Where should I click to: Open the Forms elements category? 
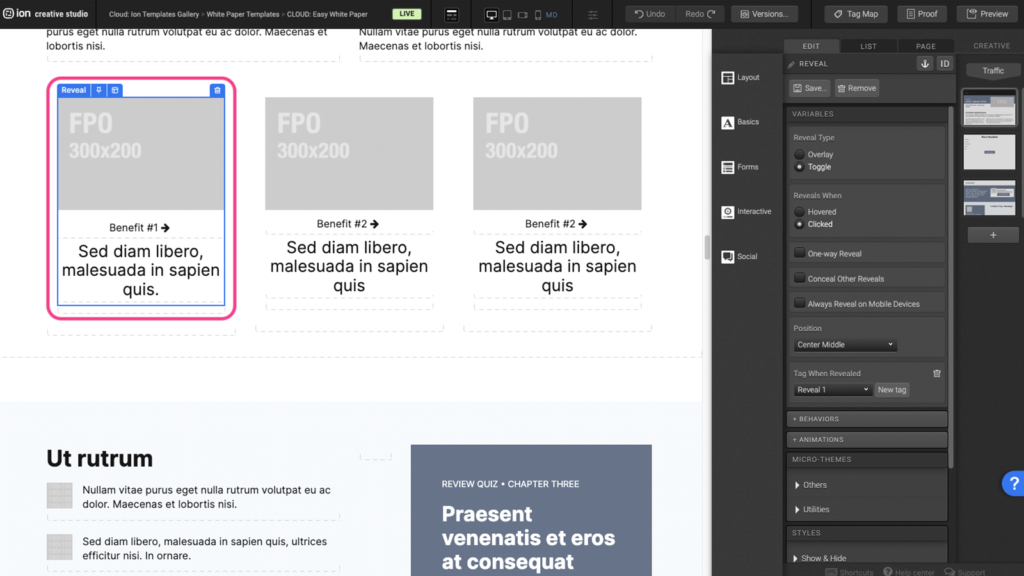pos(740,167)
